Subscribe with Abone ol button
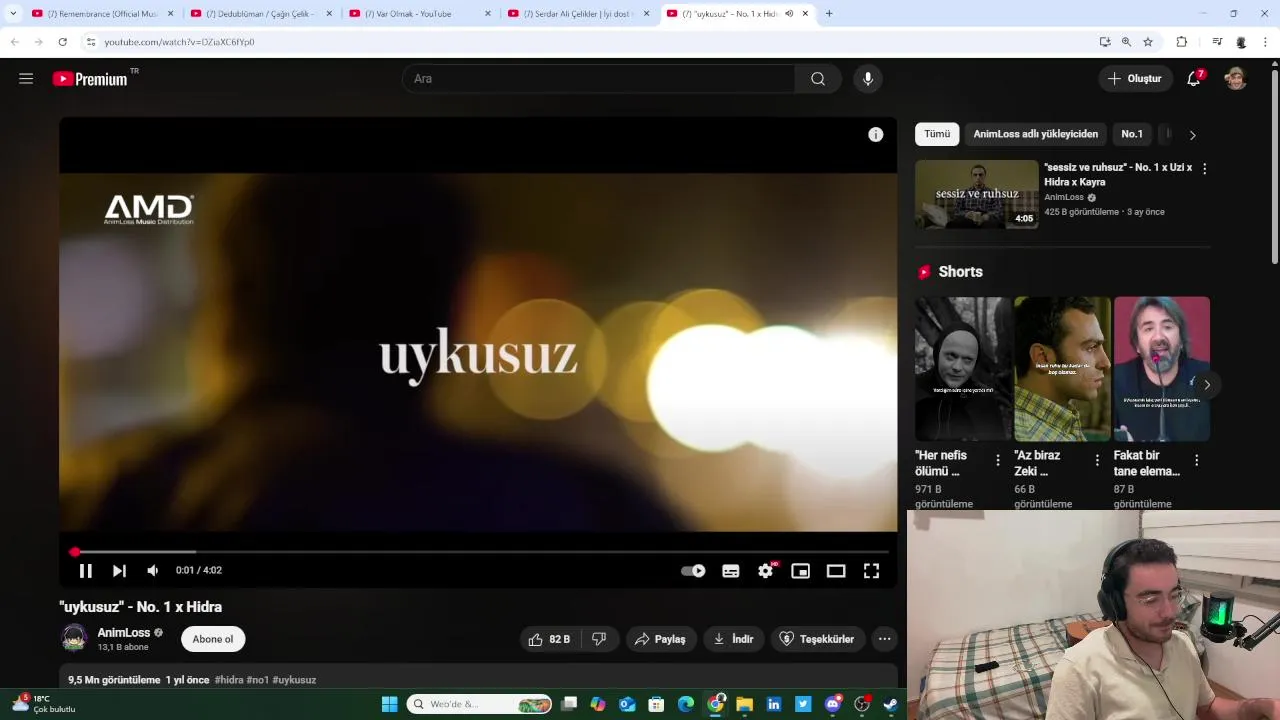 point(213,639)
